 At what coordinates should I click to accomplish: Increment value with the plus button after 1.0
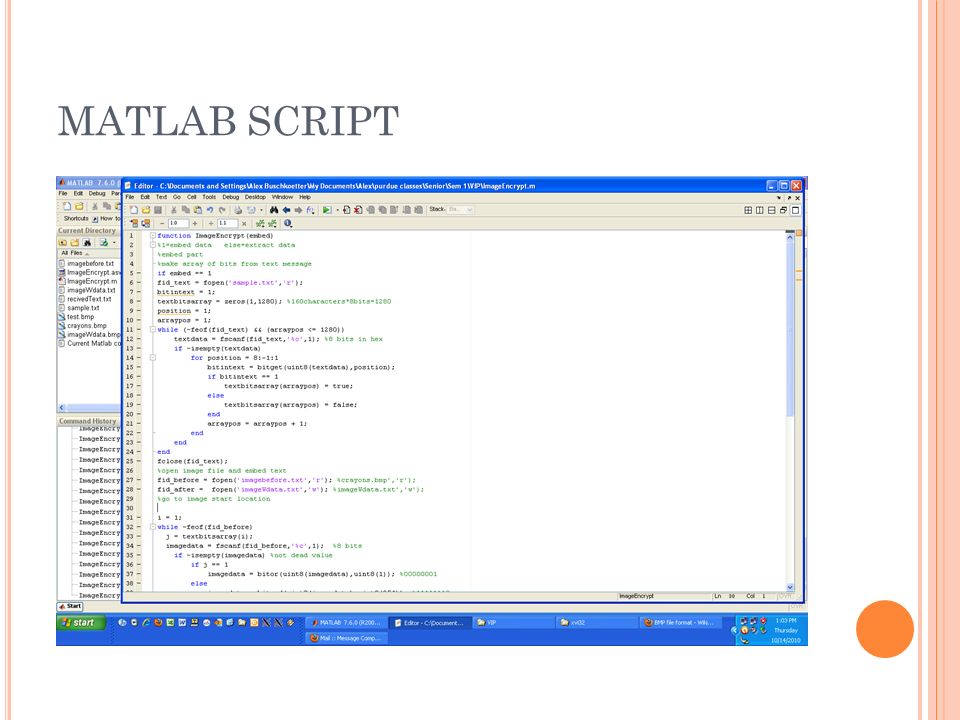(195, 223)
